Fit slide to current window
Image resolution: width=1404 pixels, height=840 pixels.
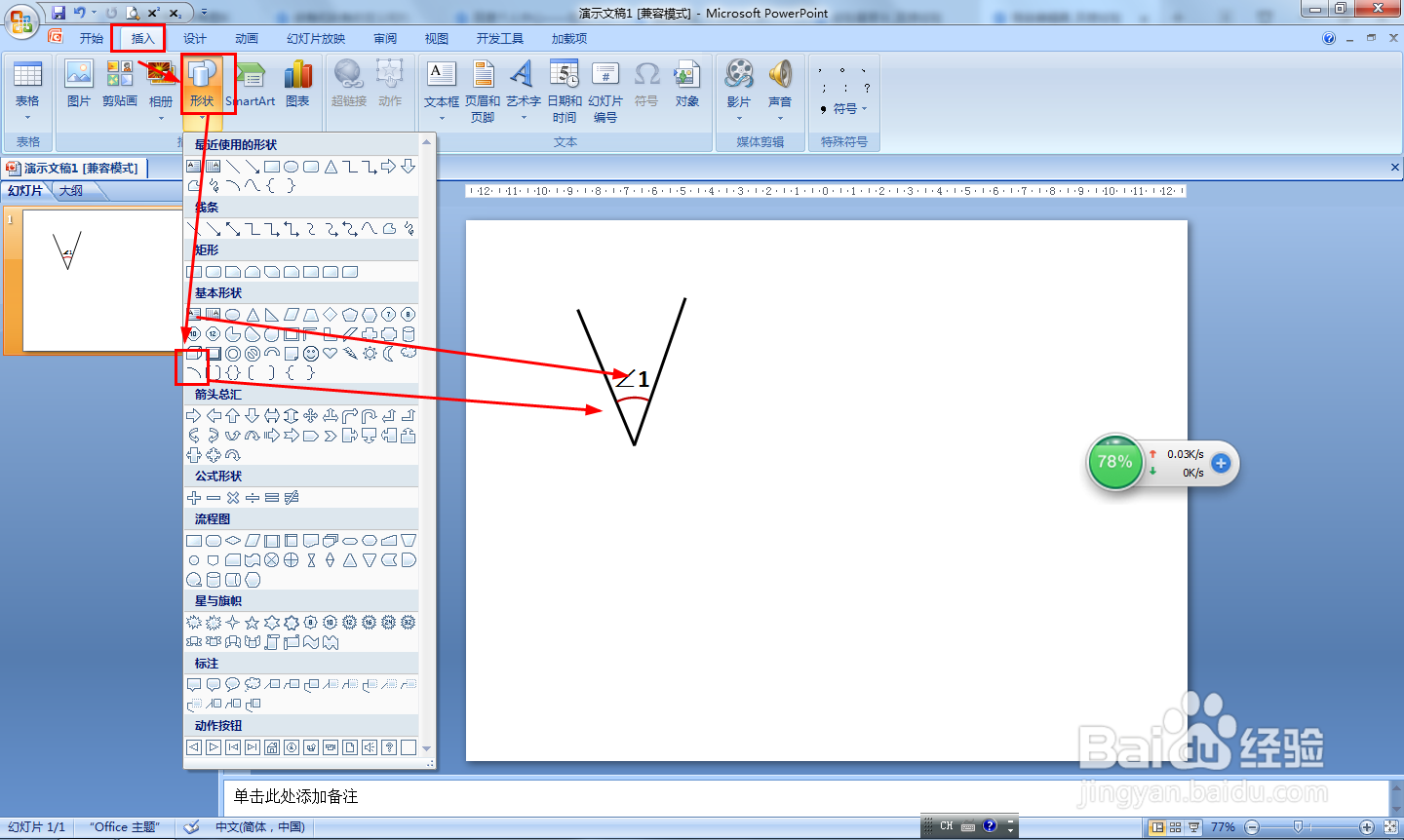1391,826
